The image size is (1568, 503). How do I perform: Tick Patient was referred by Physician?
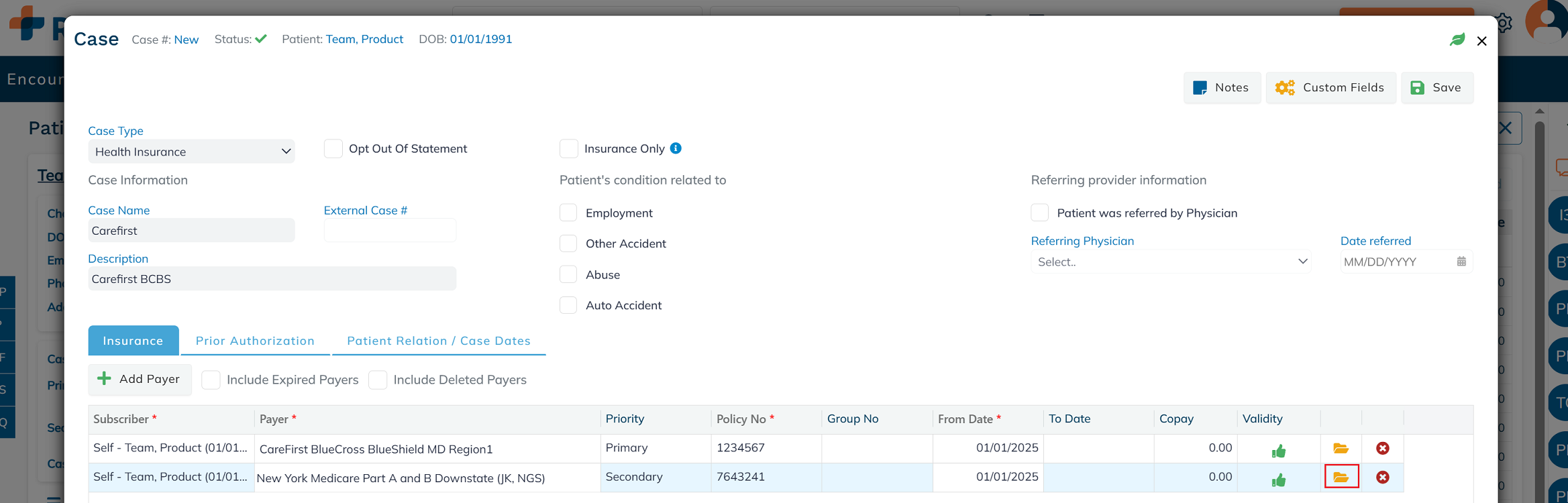(1039, 213)
